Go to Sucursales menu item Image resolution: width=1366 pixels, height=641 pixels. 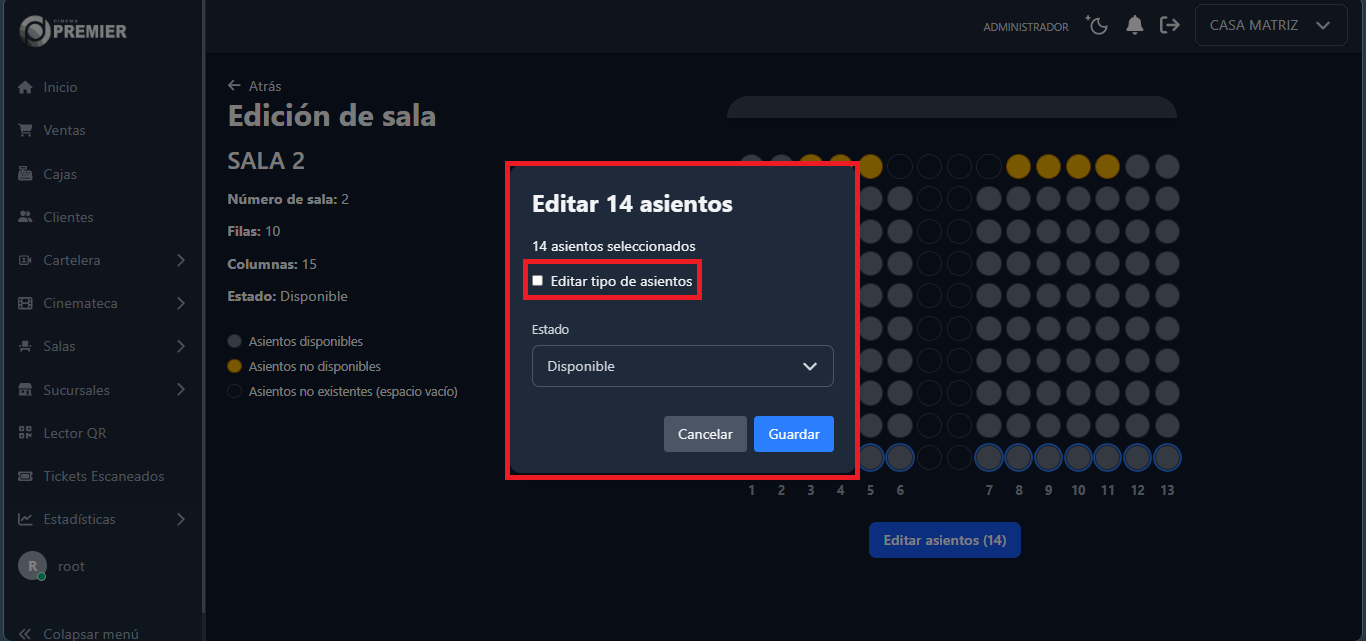click(76, 390)
